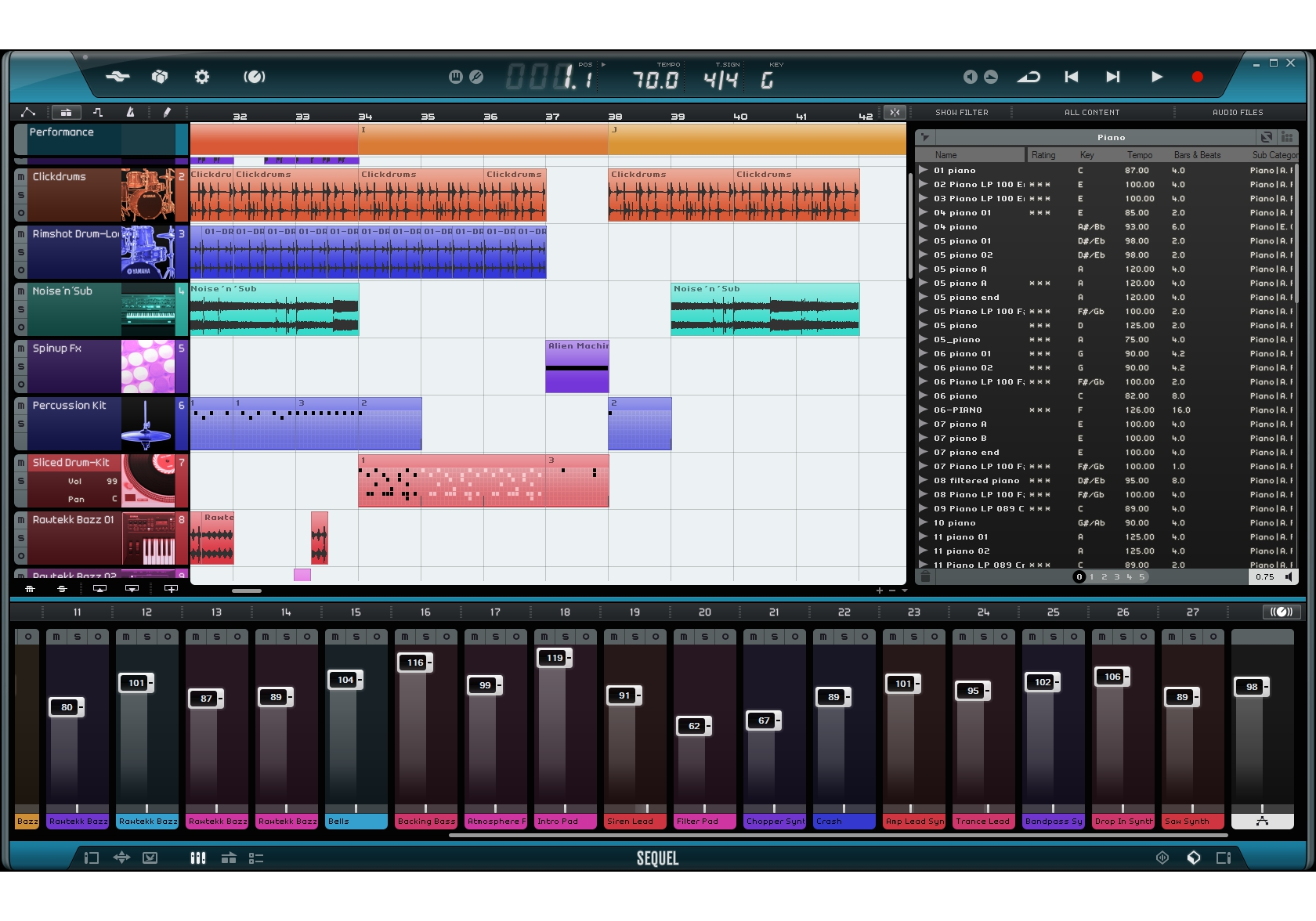Image resolution: width=1316 pixels, height=921 pixels.
Task: Click the virtual keyboard icon near position display
Action: point(456,76)
